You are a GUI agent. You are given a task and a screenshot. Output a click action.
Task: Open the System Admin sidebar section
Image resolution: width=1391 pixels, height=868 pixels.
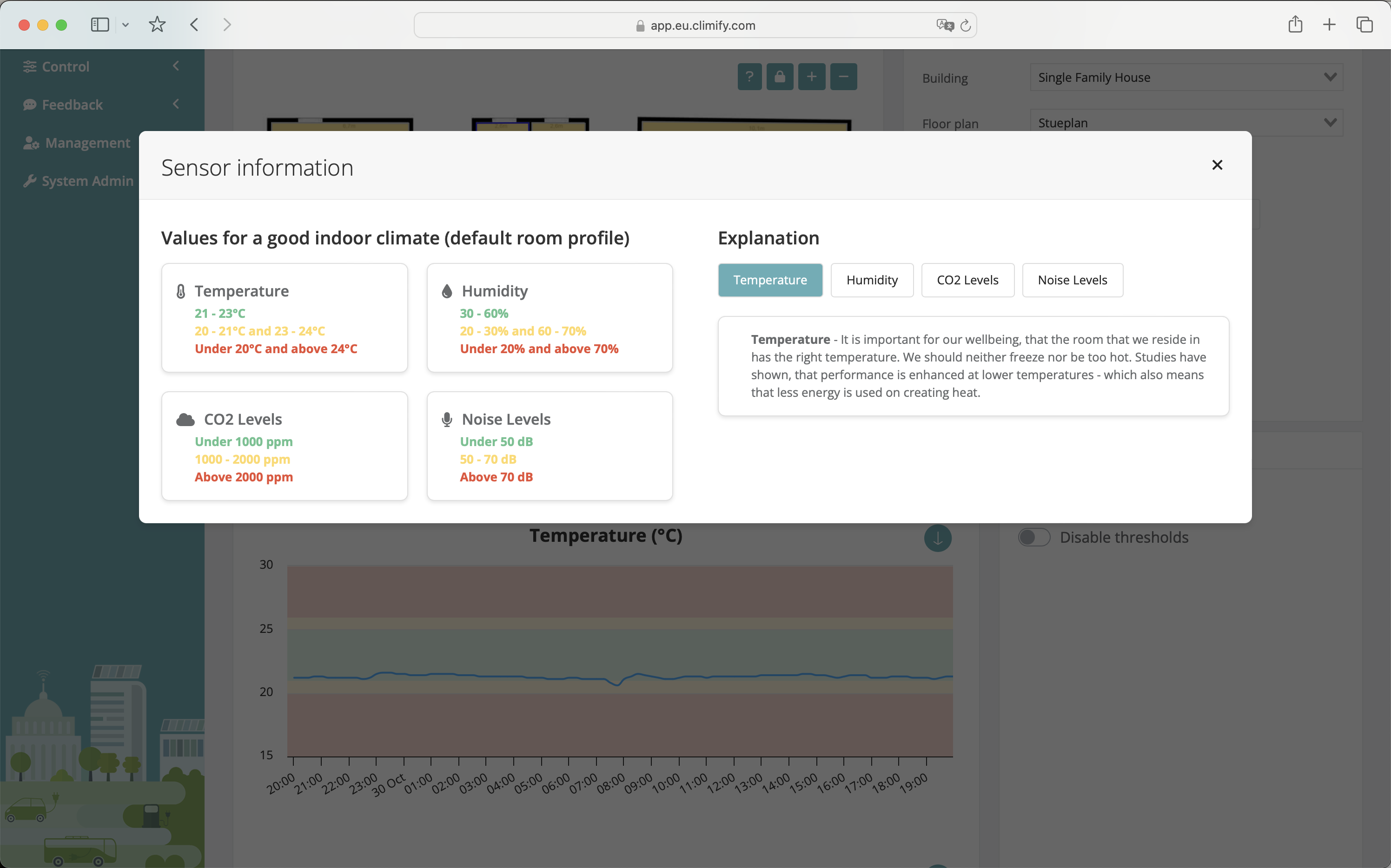[x=87, y=181]
